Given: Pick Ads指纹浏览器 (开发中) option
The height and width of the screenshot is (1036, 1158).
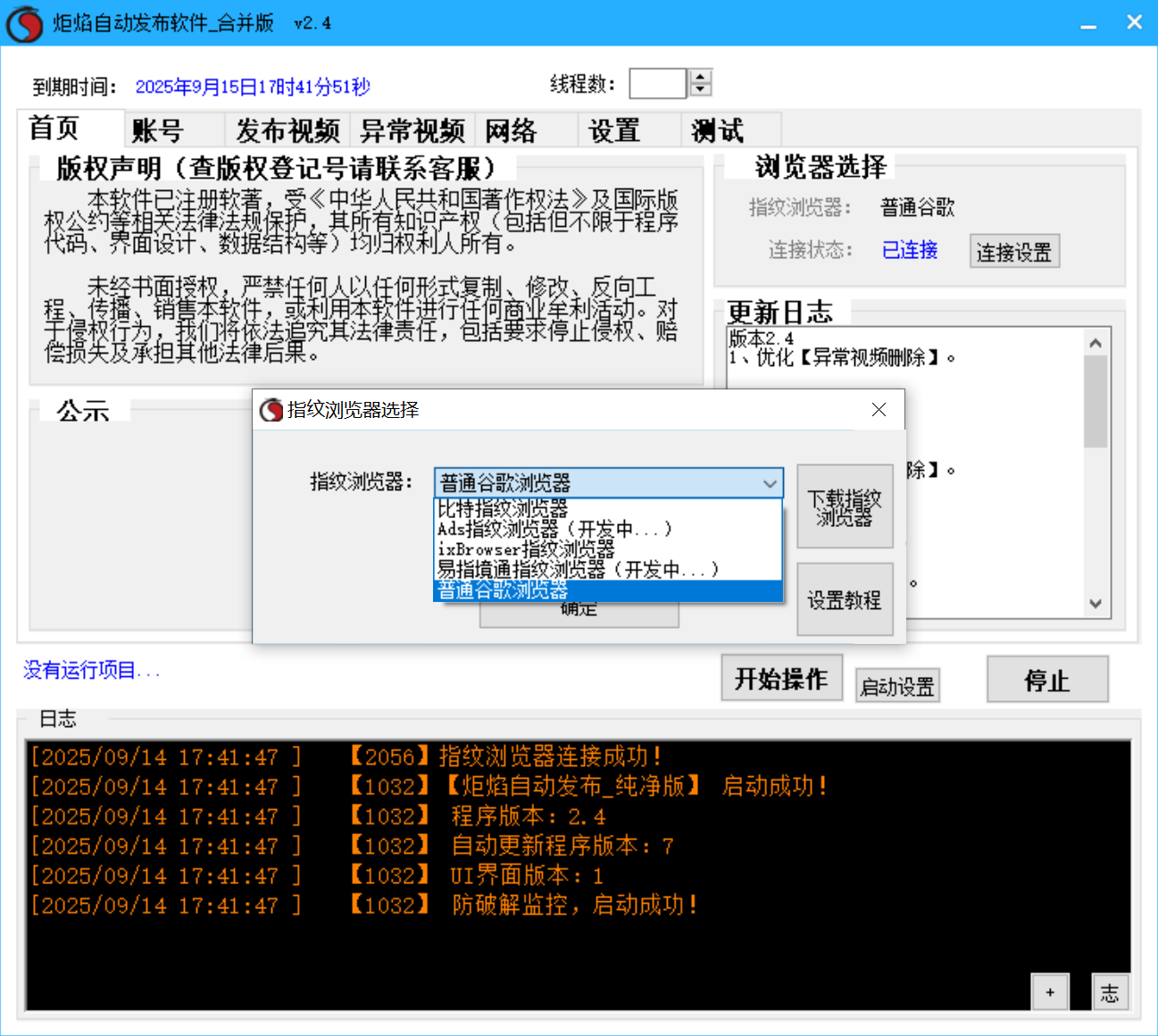Looking at the screenshot, I should 554,530.
